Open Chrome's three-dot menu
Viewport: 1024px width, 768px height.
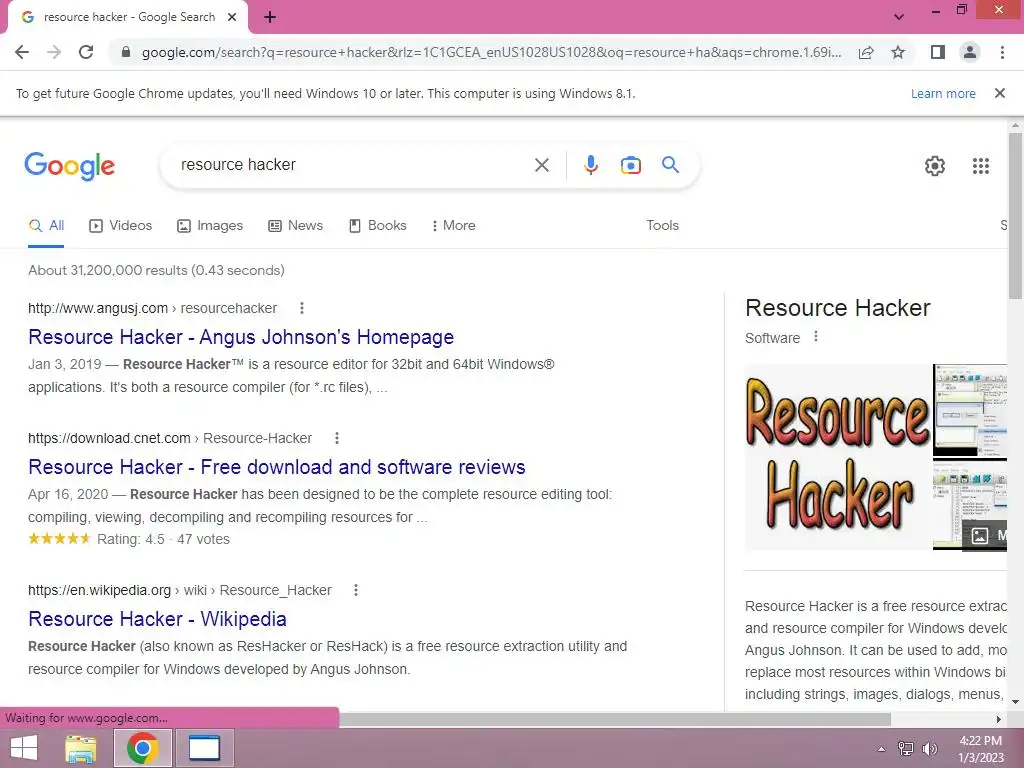pos(1002,52)
